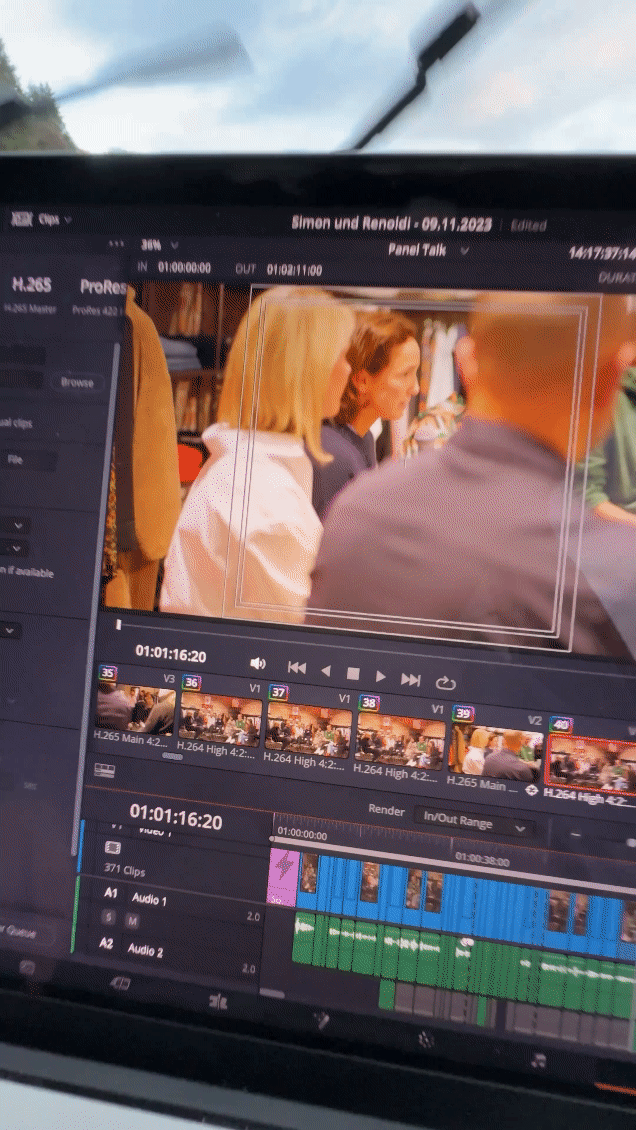
Task: Click the 01:00:38:00 ruler mark
Action: tap(482, 860)
